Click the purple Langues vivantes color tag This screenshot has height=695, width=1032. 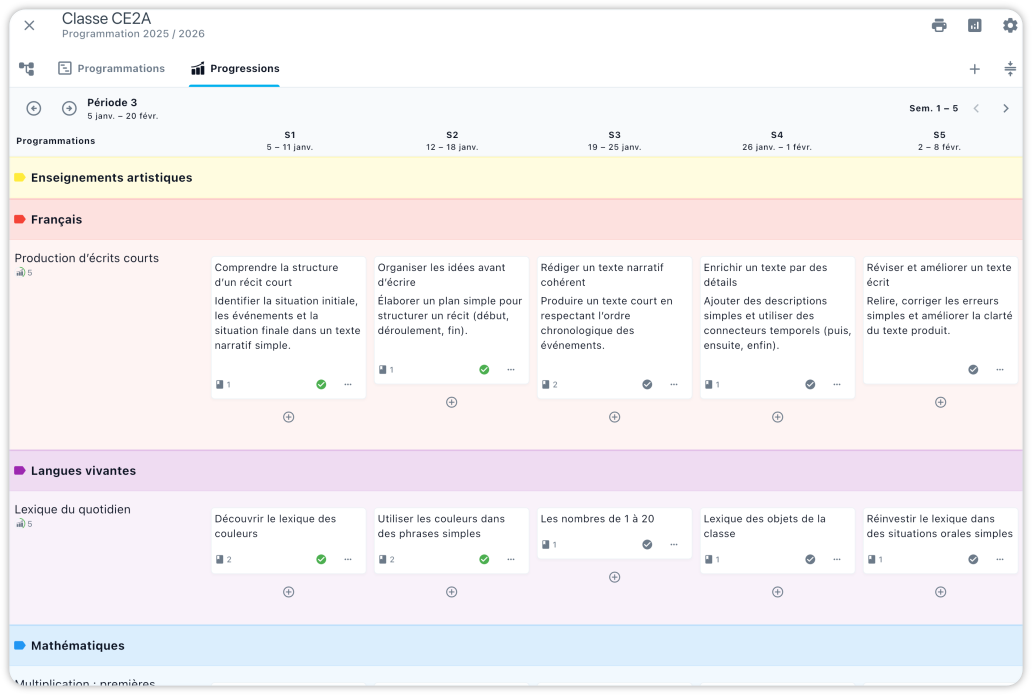[x=19, y=471]
